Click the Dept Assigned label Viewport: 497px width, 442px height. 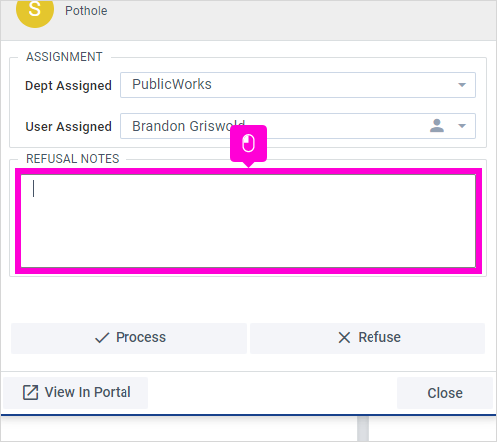(x=68, y=86)
